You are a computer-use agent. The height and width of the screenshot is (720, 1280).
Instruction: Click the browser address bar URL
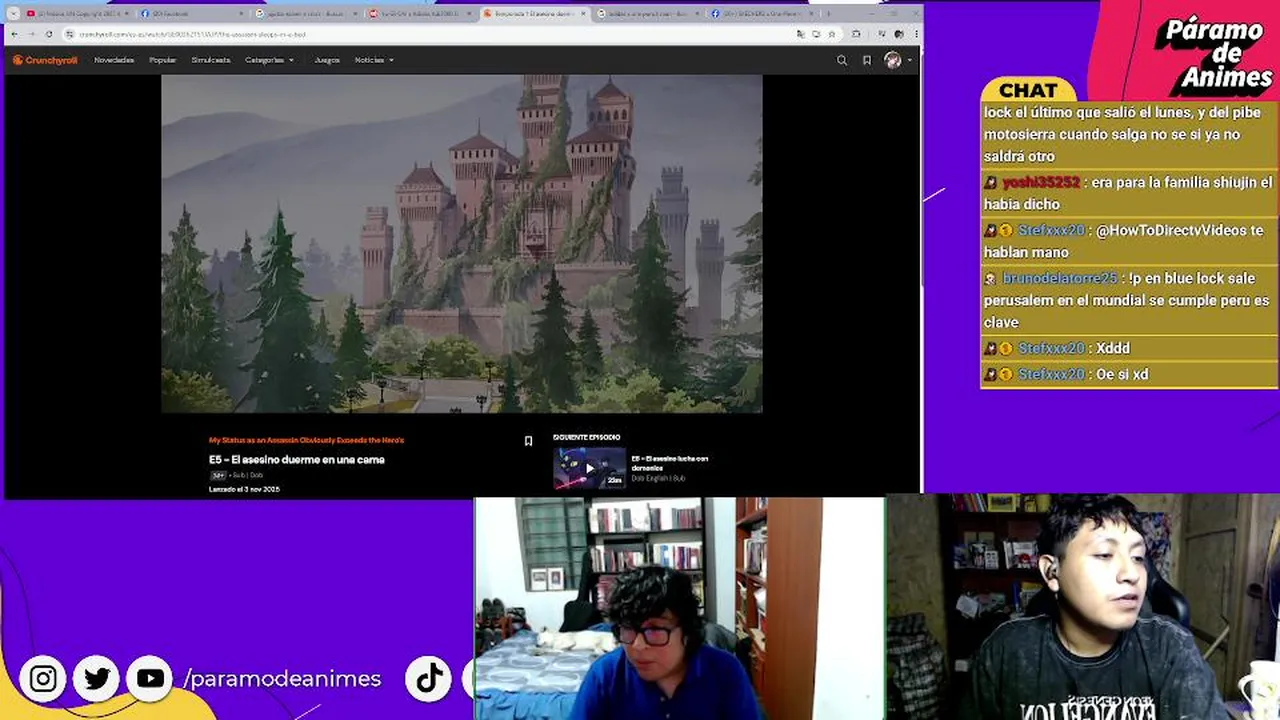tap(193, 34)
